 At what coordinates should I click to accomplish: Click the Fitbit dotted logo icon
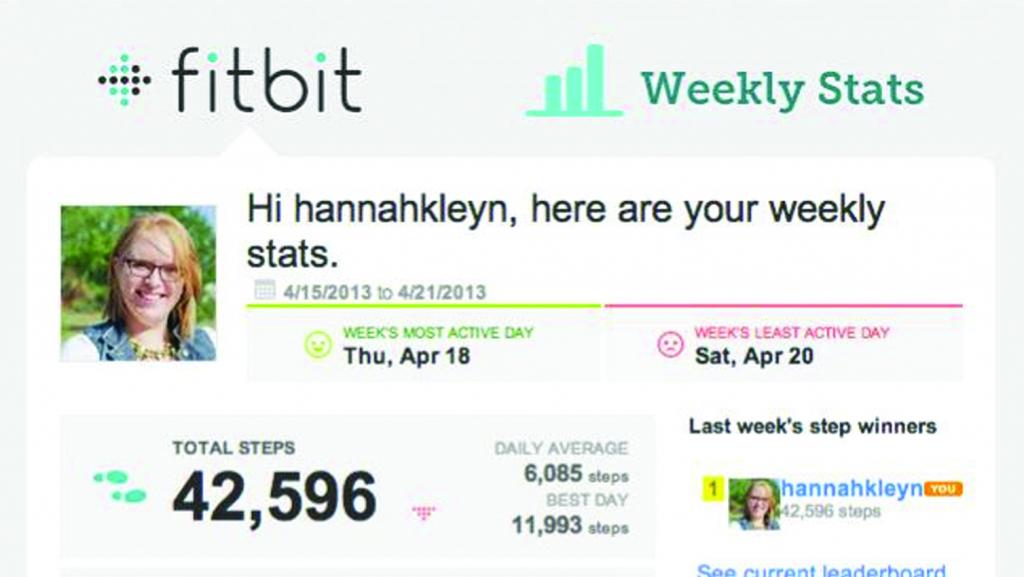(x=124, y=80)
